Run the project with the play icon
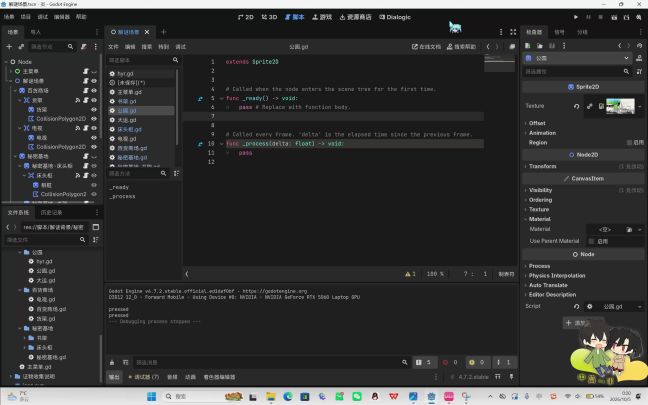 [576, 17]
